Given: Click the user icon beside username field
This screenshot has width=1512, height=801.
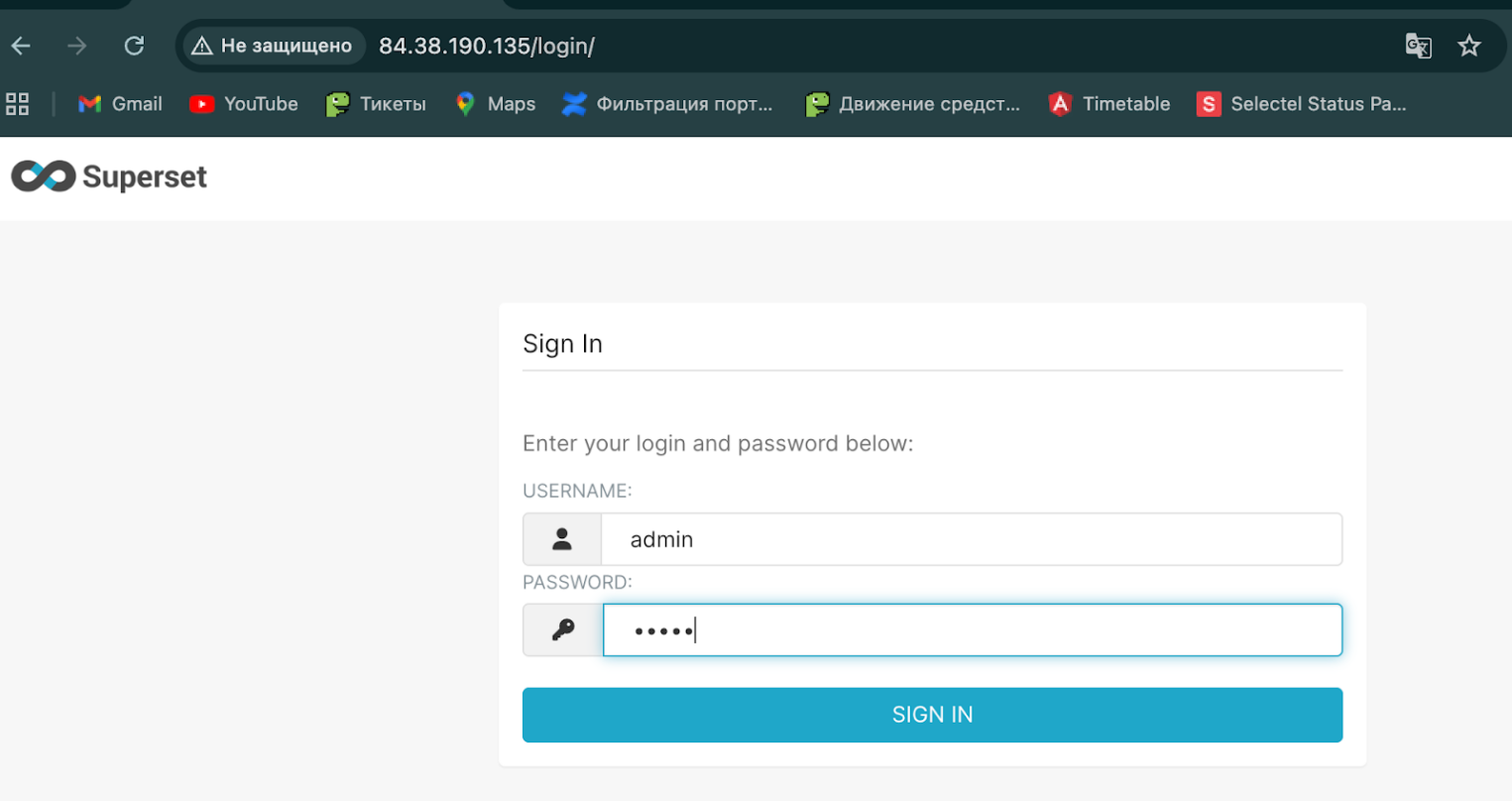Looking at the screenshot, I should 562,539.
